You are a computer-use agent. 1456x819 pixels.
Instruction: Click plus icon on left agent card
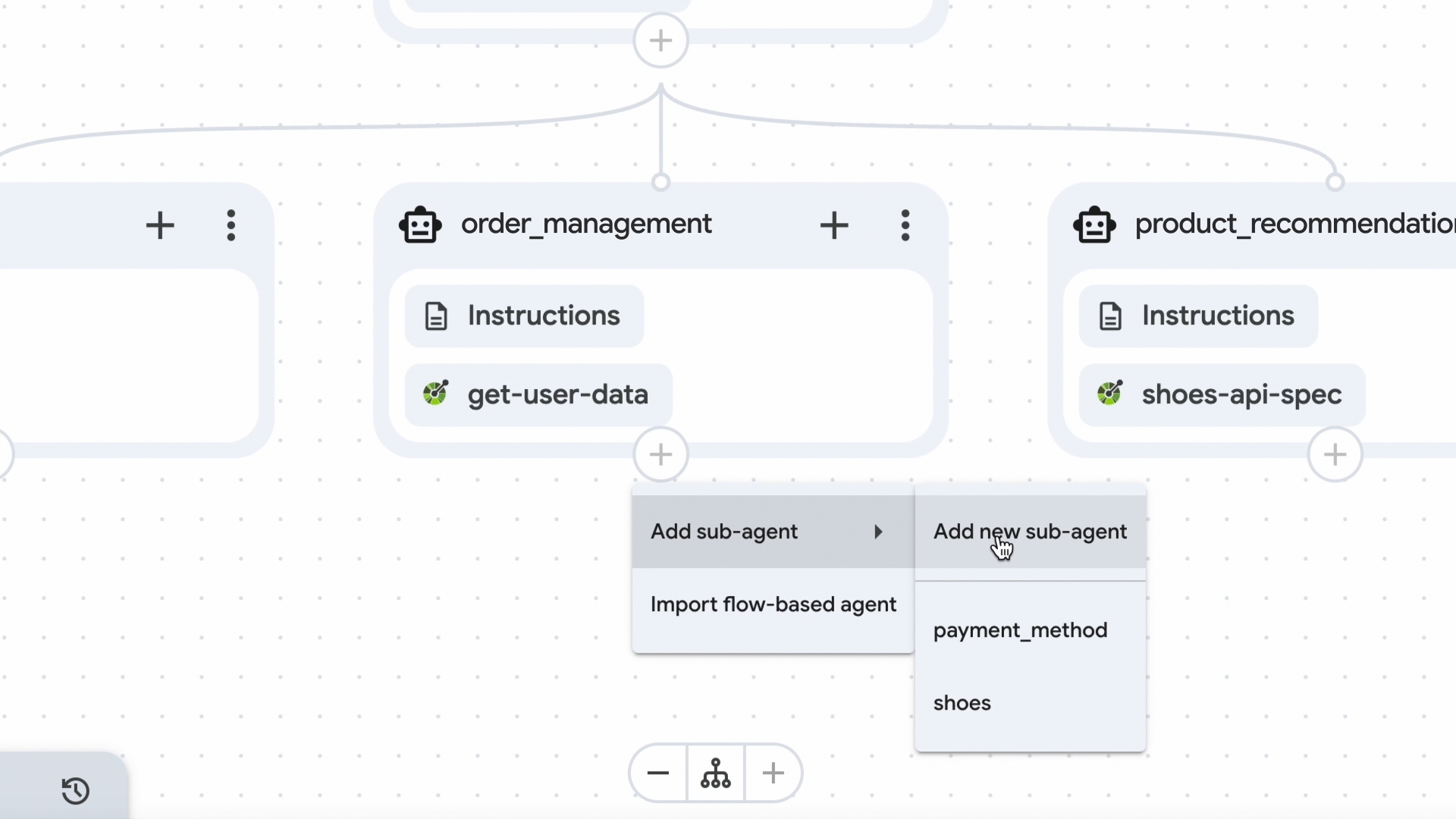pyautogui.click(x=160, y=225)
